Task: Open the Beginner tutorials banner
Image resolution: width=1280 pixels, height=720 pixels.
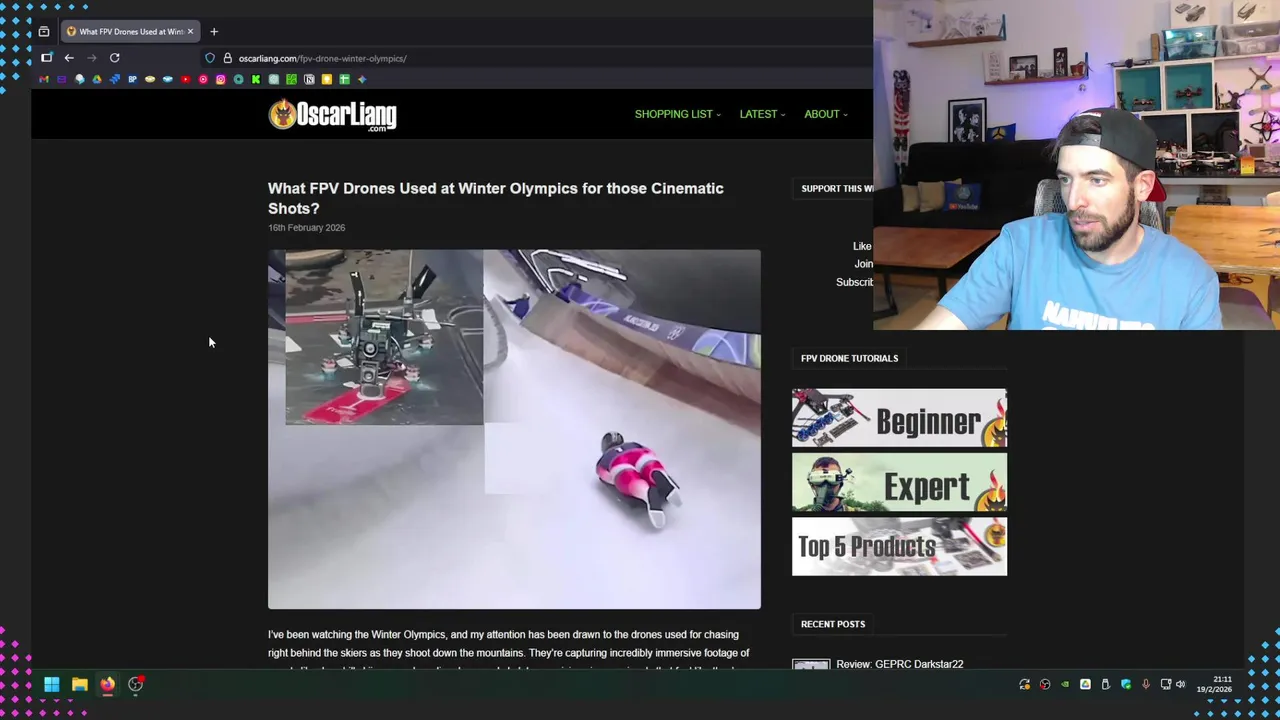Action: click(899, 418)
